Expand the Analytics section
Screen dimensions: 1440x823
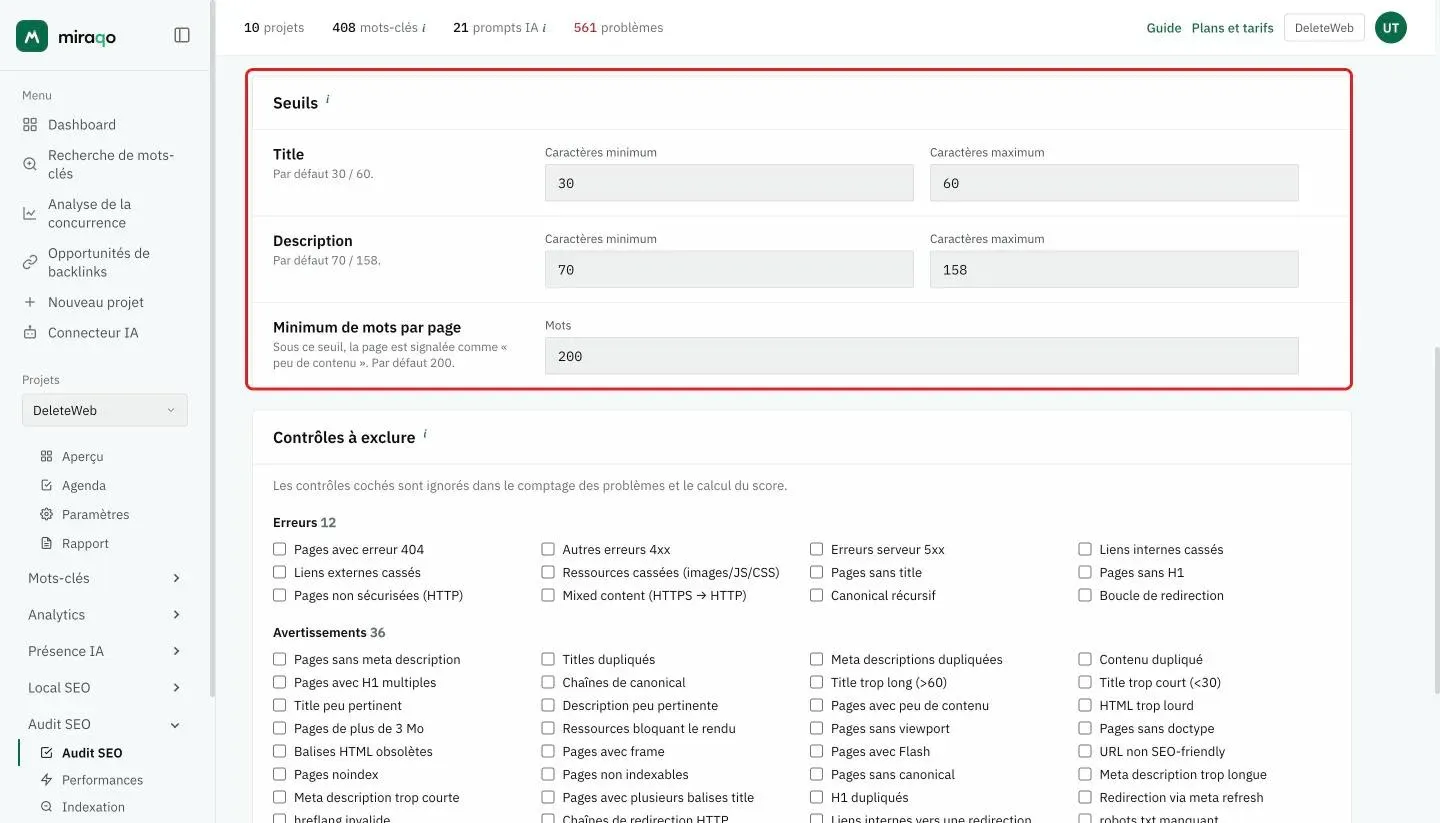coord(105,615)
